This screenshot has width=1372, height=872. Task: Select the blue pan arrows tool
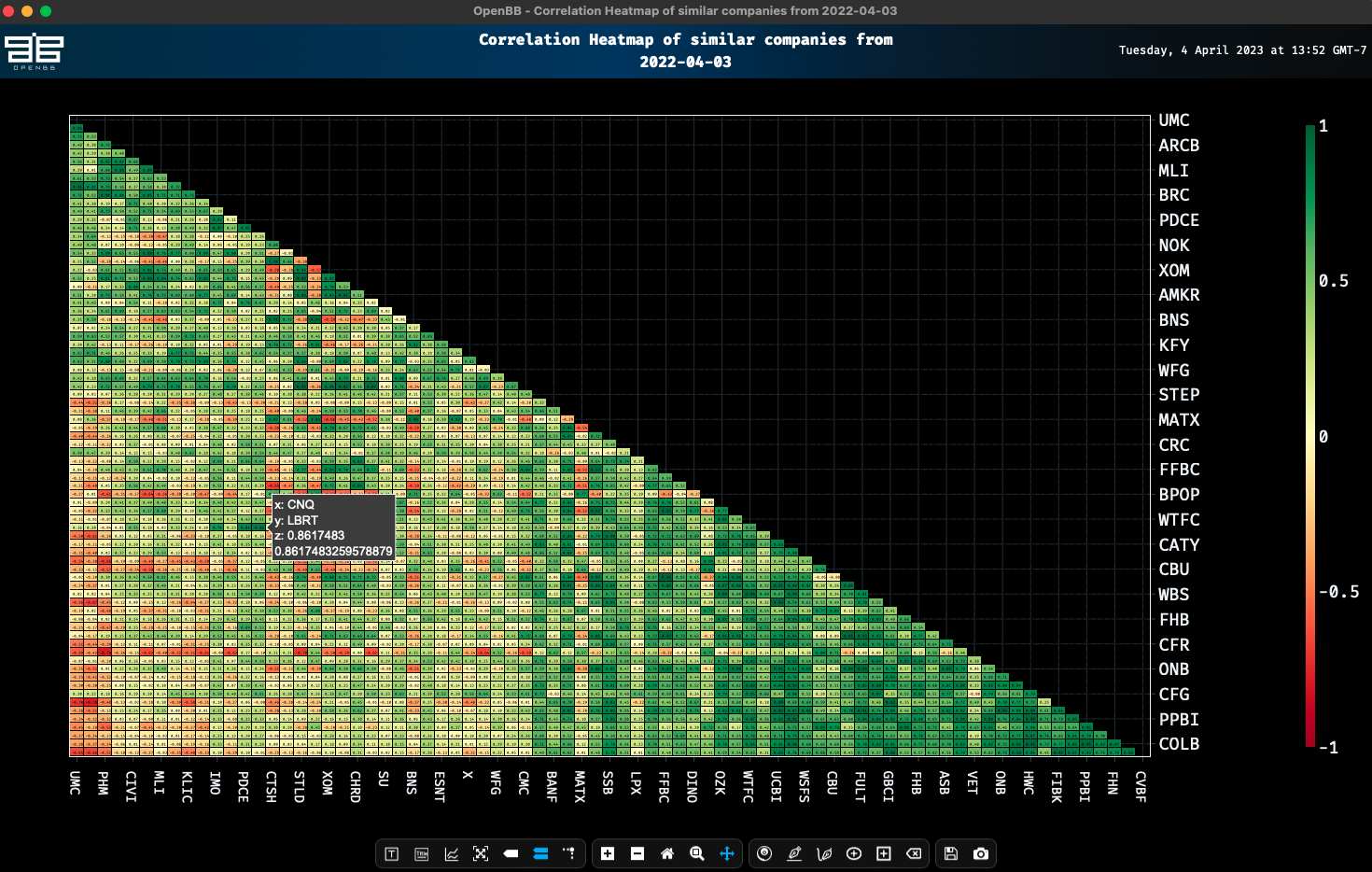[x=727, y=853]
